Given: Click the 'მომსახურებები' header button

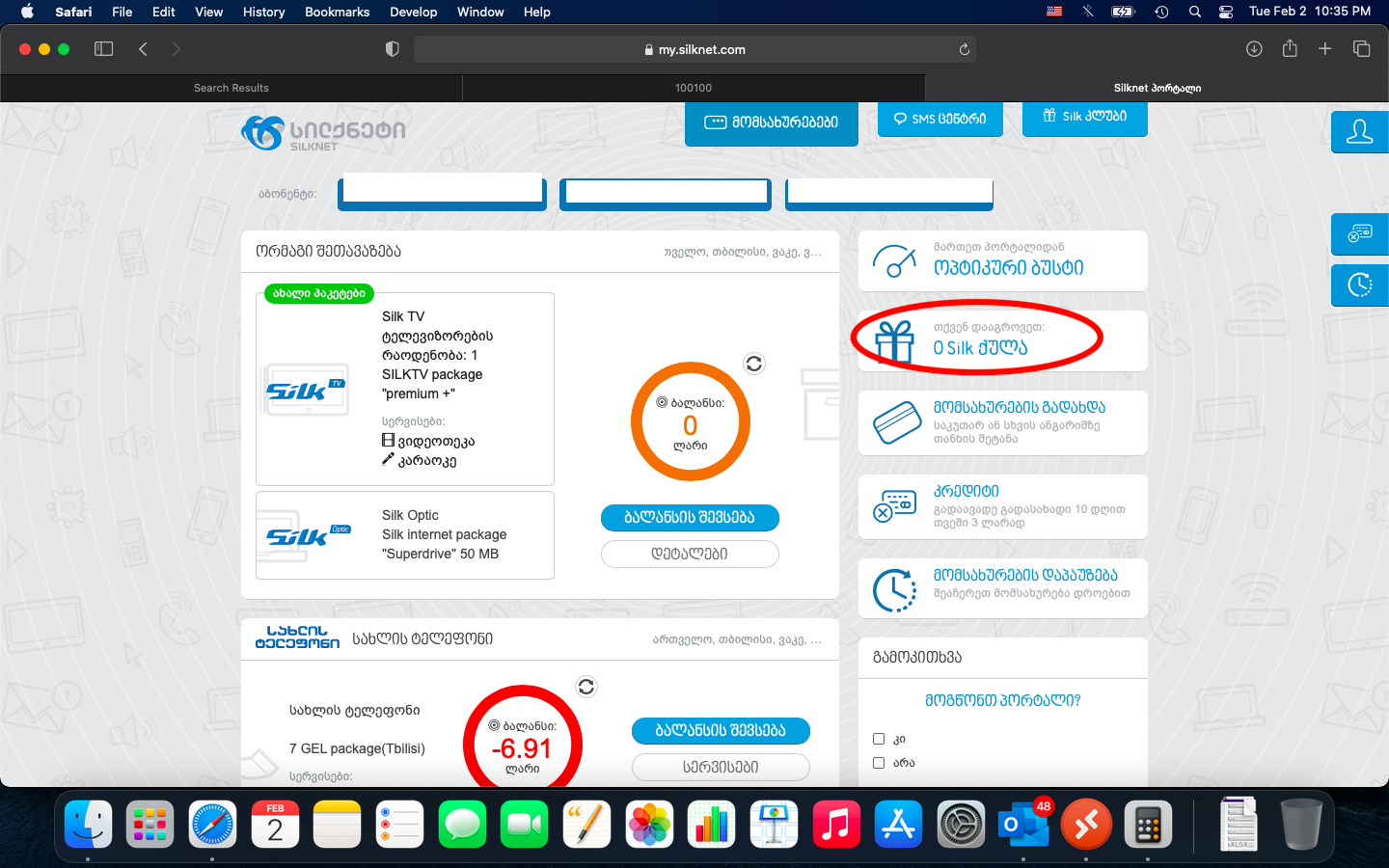Looking at the screenshot, I should coord(772,123).
